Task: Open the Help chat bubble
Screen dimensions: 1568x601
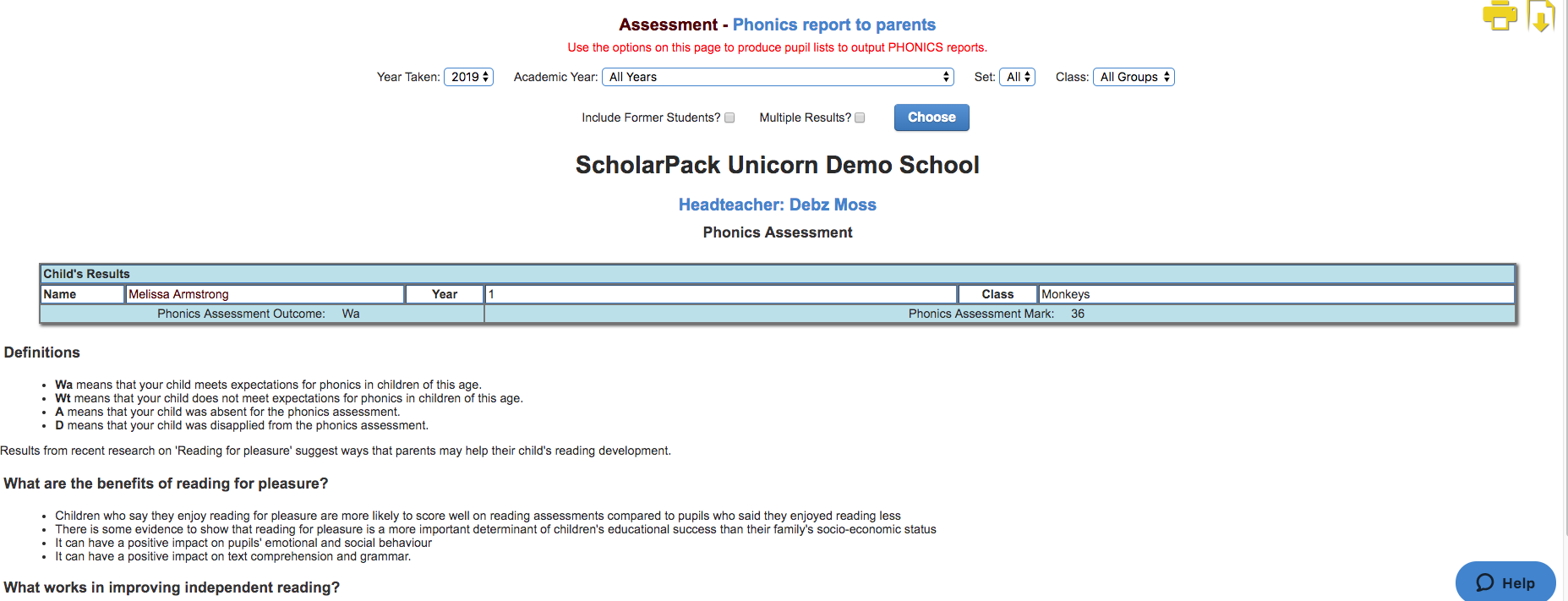Action: click(x=1505, y=582)
